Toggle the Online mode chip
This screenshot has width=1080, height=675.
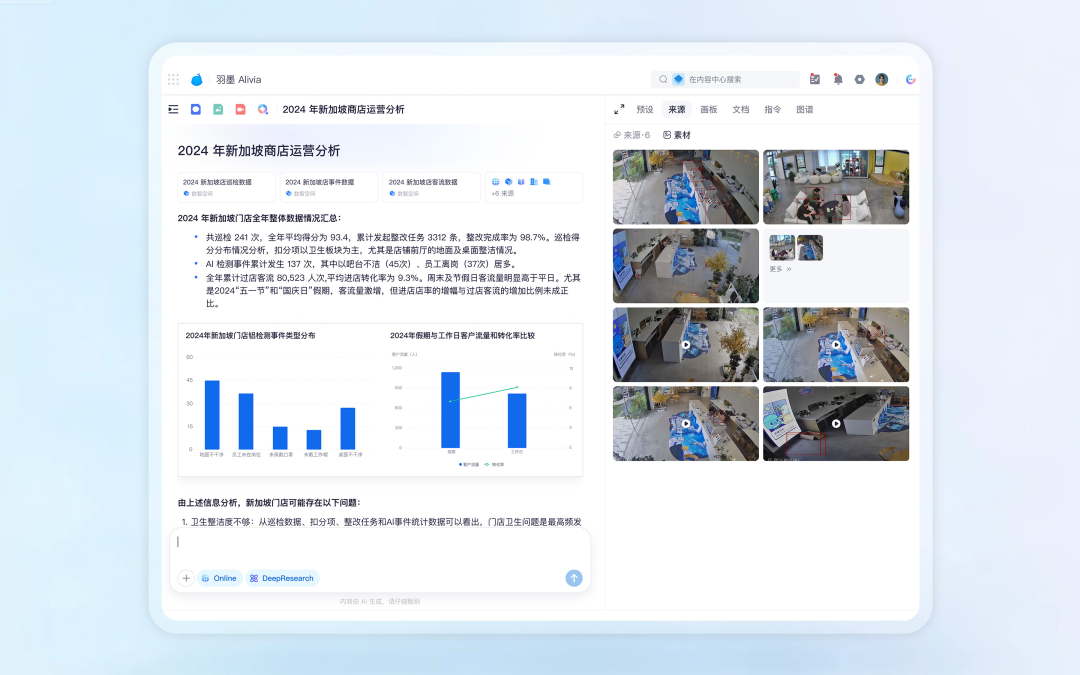[x=219, y=578]
